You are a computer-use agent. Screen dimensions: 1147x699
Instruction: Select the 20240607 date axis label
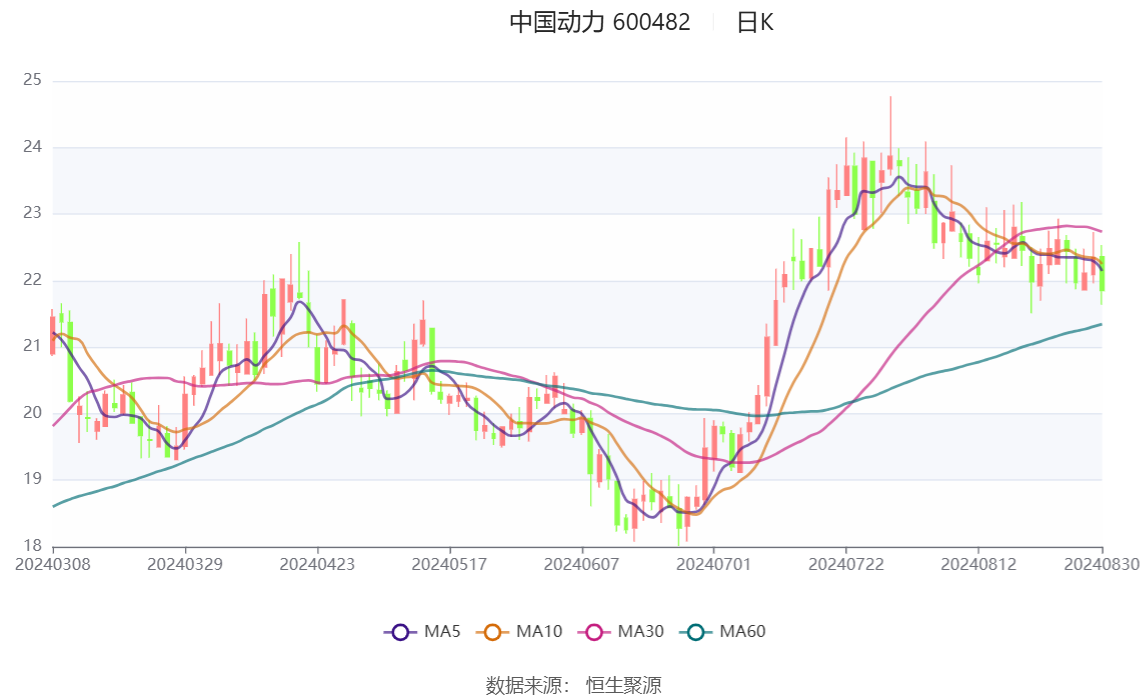click(x=582, y=564)
